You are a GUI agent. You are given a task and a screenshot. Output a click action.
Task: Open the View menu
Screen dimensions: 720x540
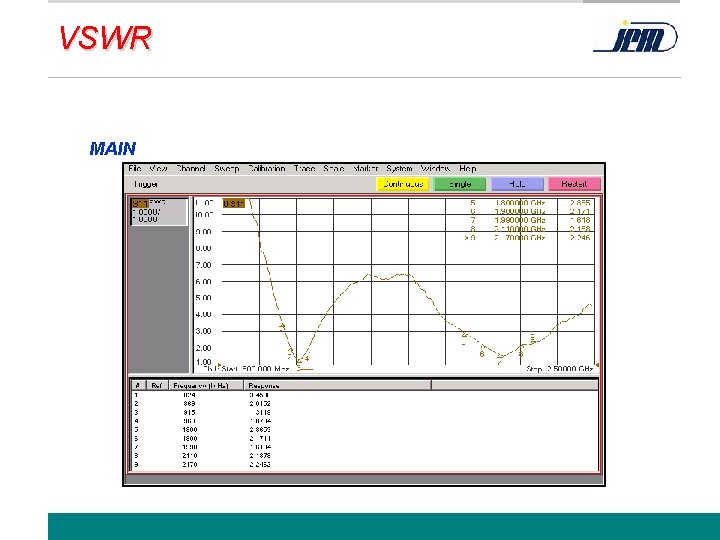point(158,169)
